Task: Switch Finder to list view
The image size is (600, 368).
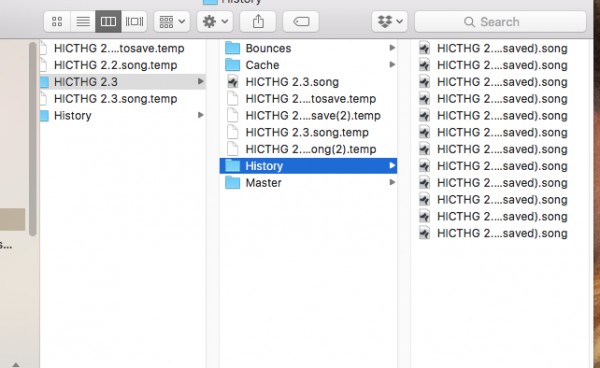Action: [x=83, y=21]
